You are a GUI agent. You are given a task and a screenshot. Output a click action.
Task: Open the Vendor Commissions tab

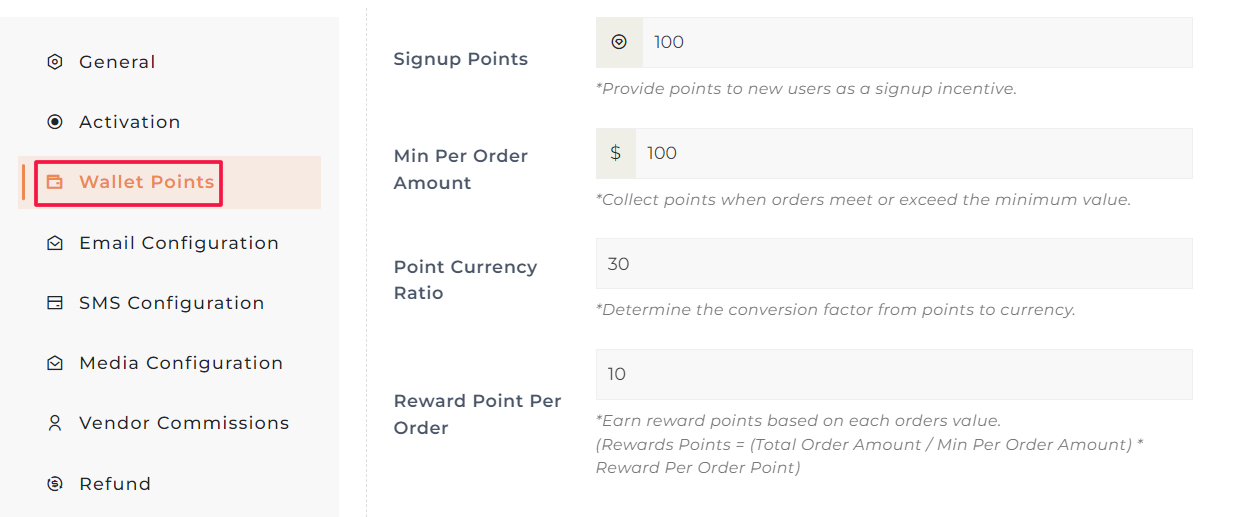point(184,423)
